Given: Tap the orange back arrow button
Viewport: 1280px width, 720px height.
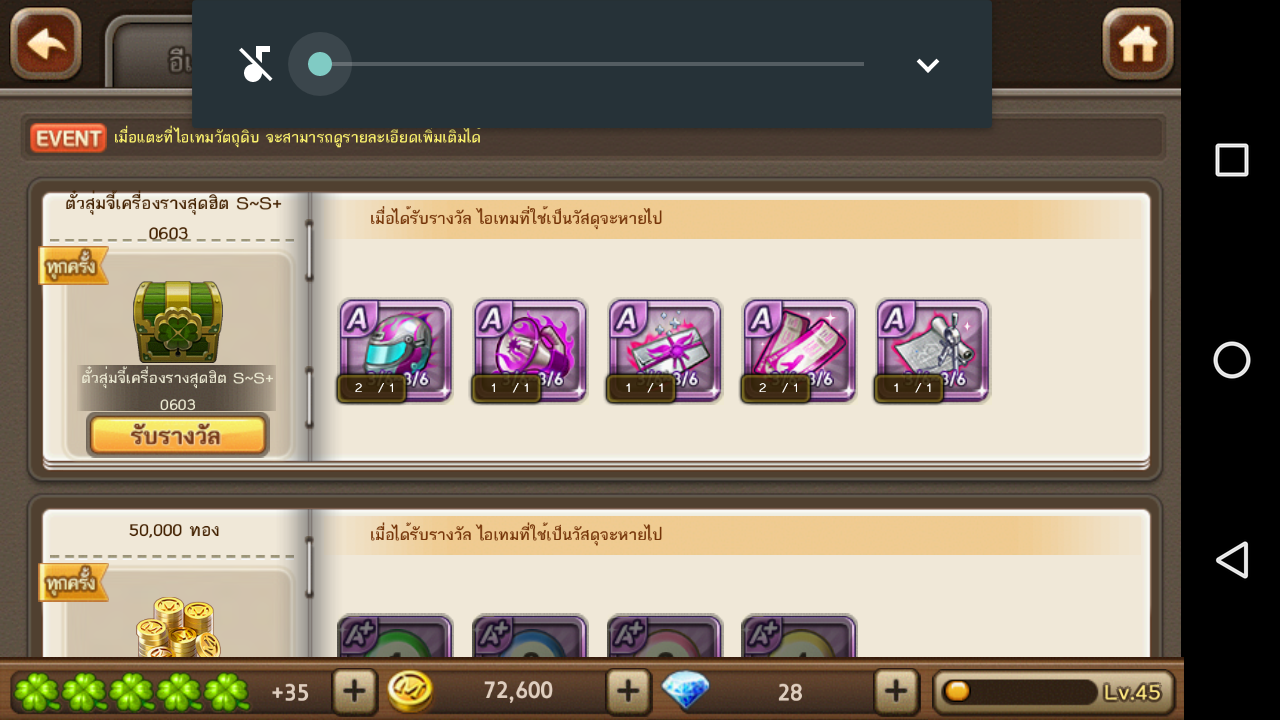Looking at the screenshot, I should [x=46, y=44].
